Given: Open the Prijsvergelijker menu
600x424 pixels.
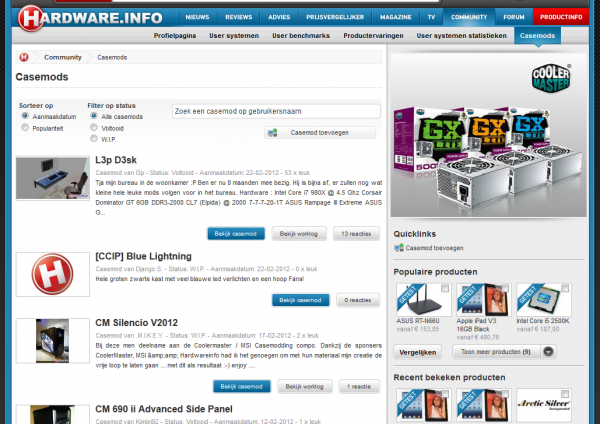Looking at the screenshot, I should pos(335,17).
